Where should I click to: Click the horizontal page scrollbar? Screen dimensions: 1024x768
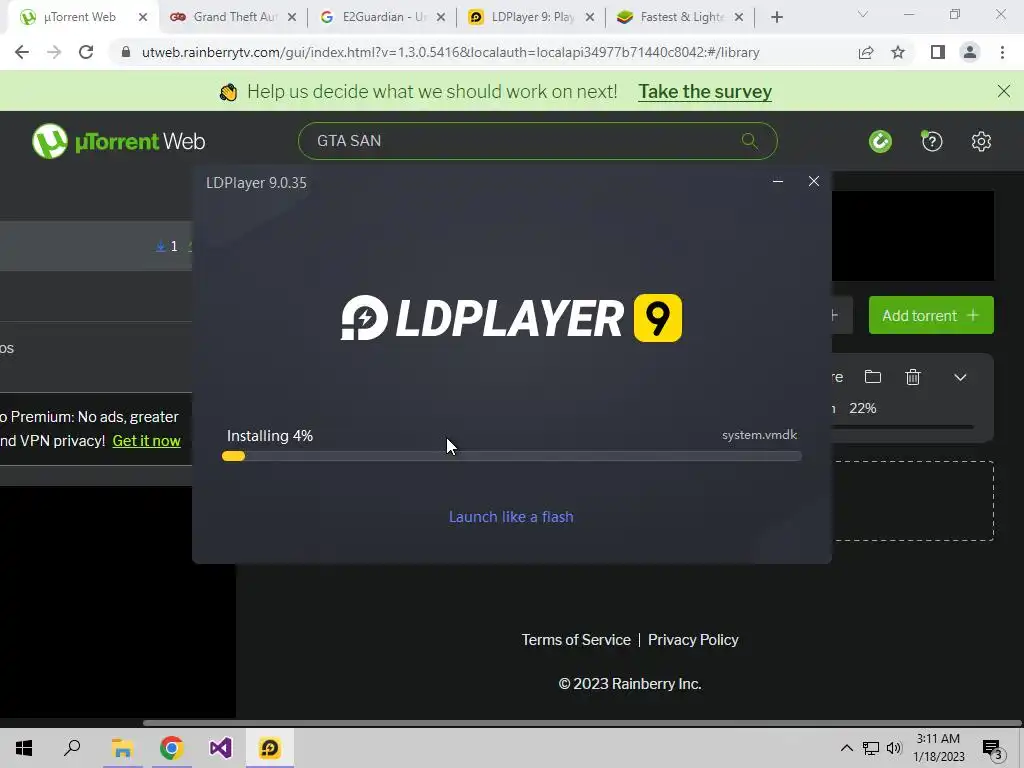click(x=581, y=723)
